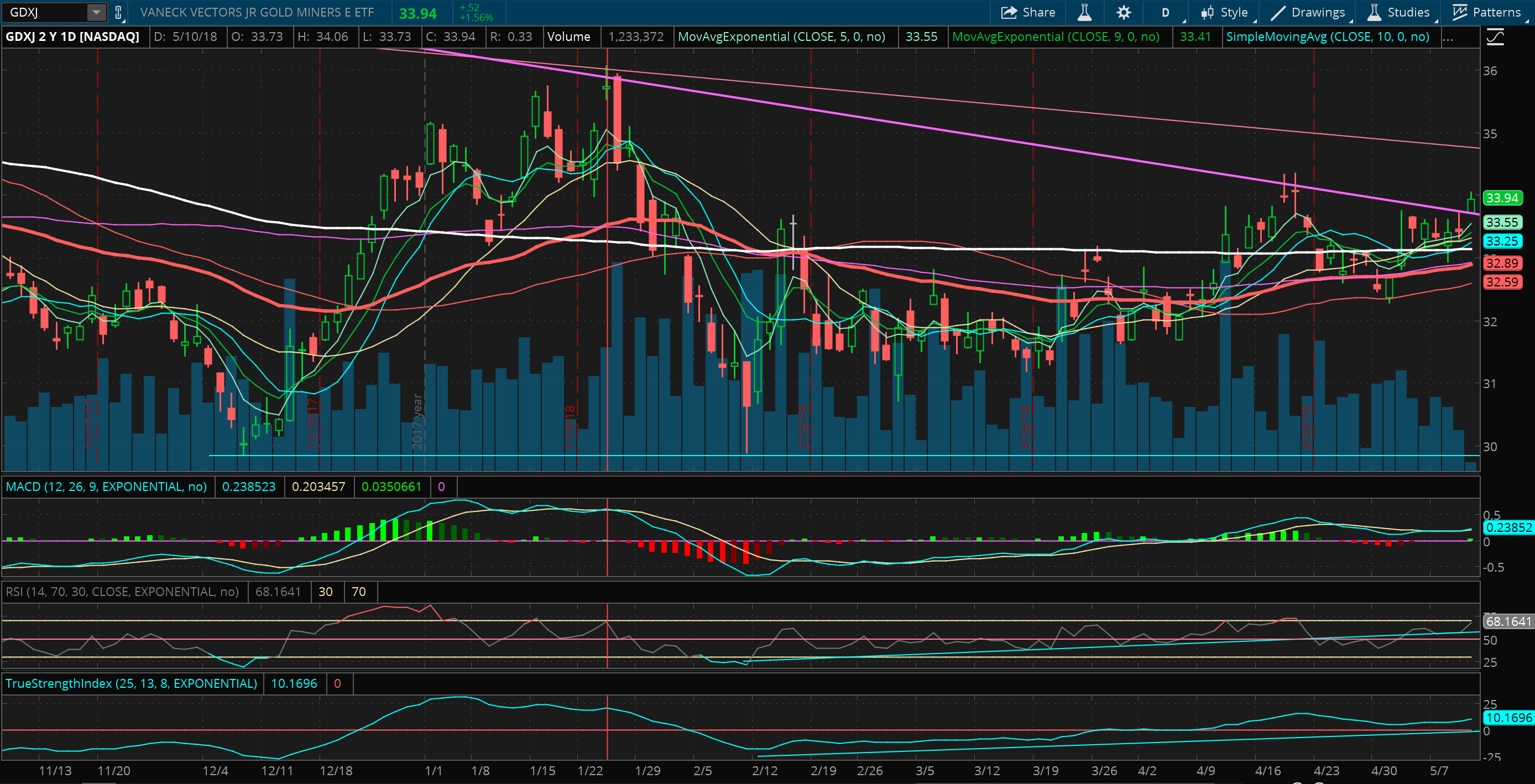Click the 33.94 green price bubble
1535x784 pixels.
(x=1502, y=198)
